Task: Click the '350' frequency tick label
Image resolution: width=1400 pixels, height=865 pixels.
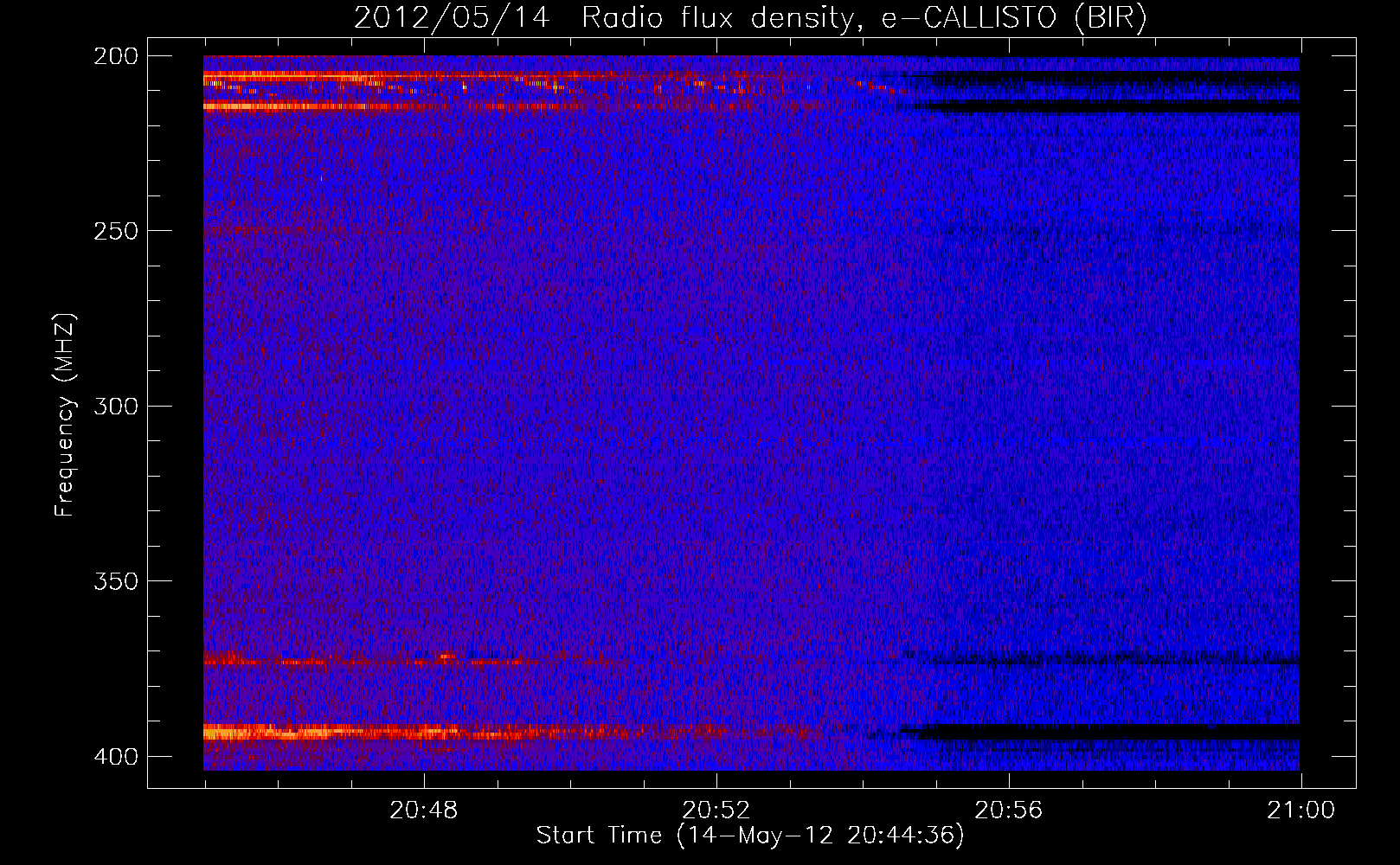Action: point(116,580)
